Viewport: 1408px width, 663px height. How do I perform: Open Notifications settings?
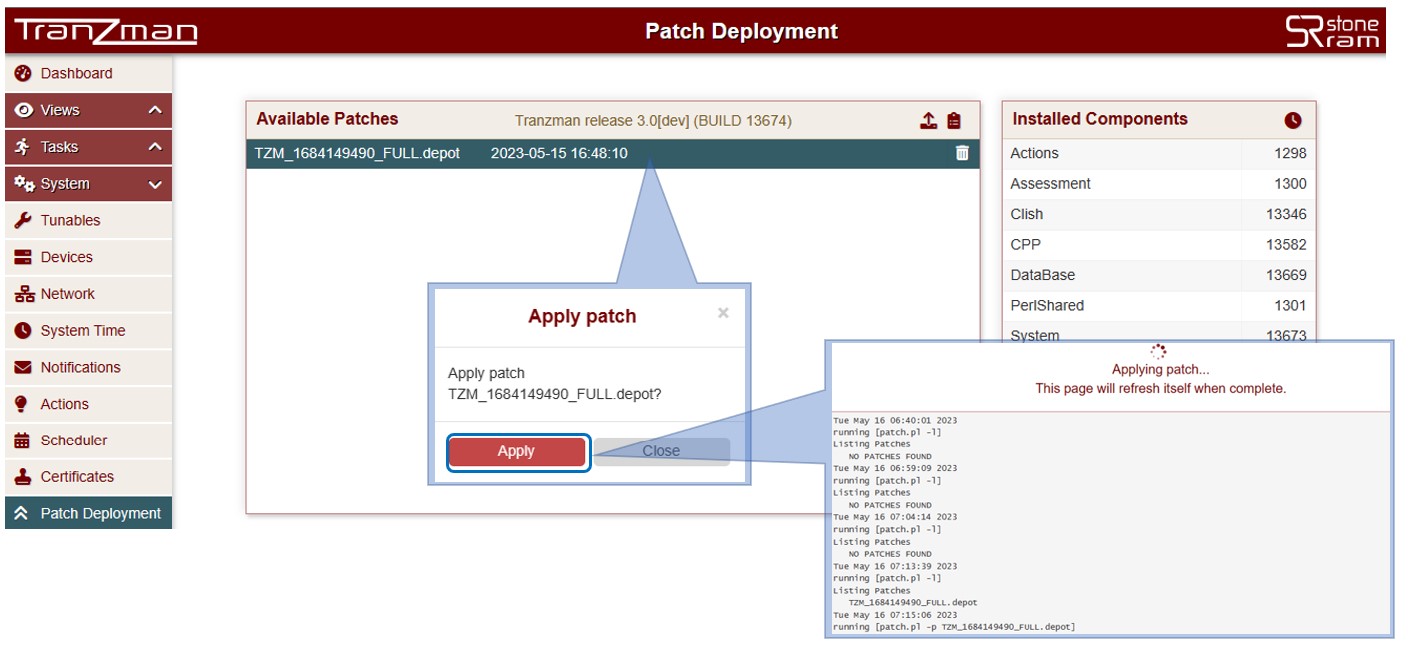tap(80, 367)
